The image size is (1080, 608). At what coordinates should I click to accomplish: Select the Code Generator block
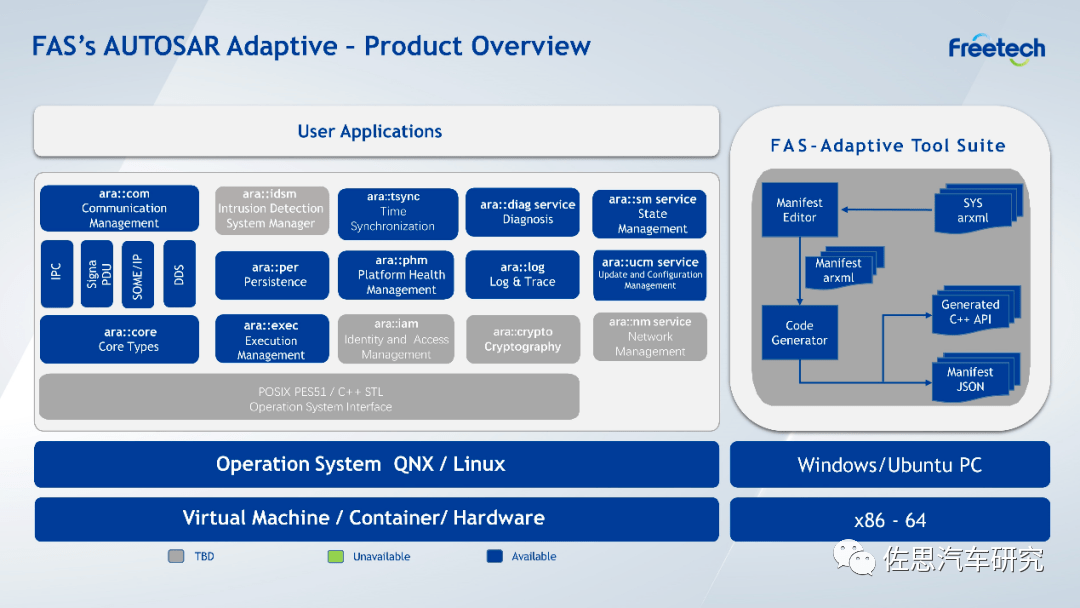point(799,333)
